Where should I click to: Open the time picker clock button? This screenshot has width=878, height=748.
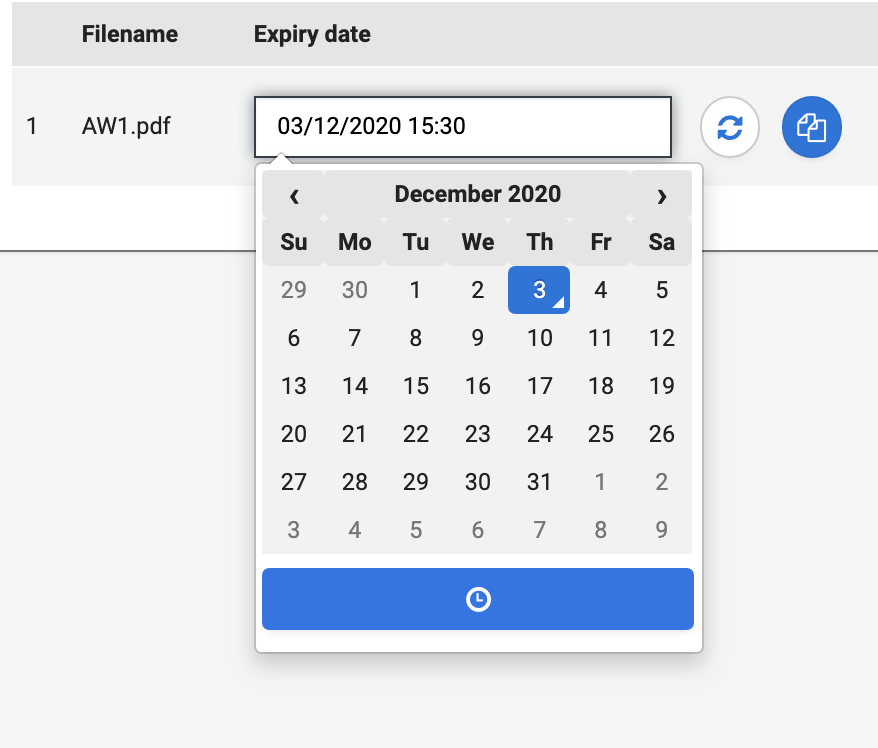point(478,599)
